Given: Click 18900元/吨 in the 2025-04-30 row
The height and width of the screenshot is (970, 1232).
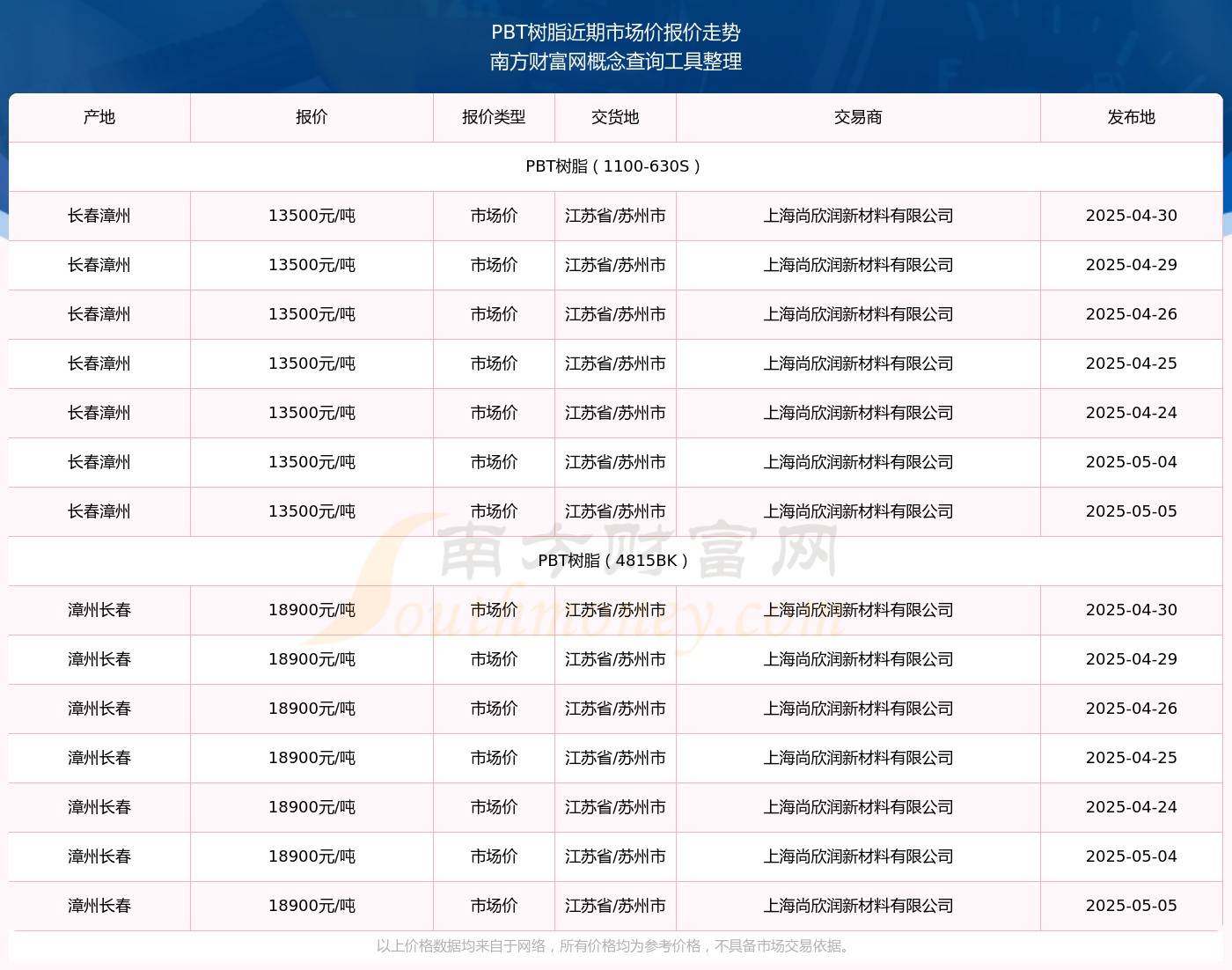Looking at the screenshot, I should pyautogui.click(x=312, y=610).
